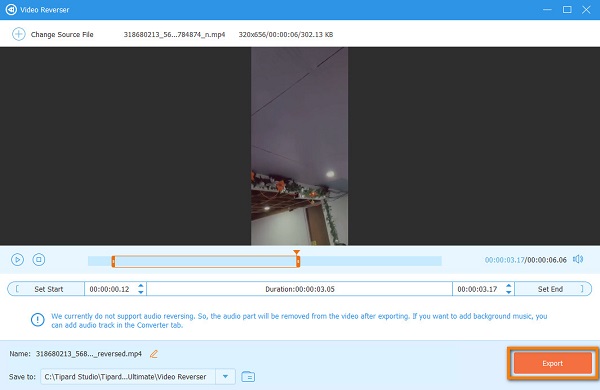
Task: Increase start time with up arrow
Action: [141, 286]
